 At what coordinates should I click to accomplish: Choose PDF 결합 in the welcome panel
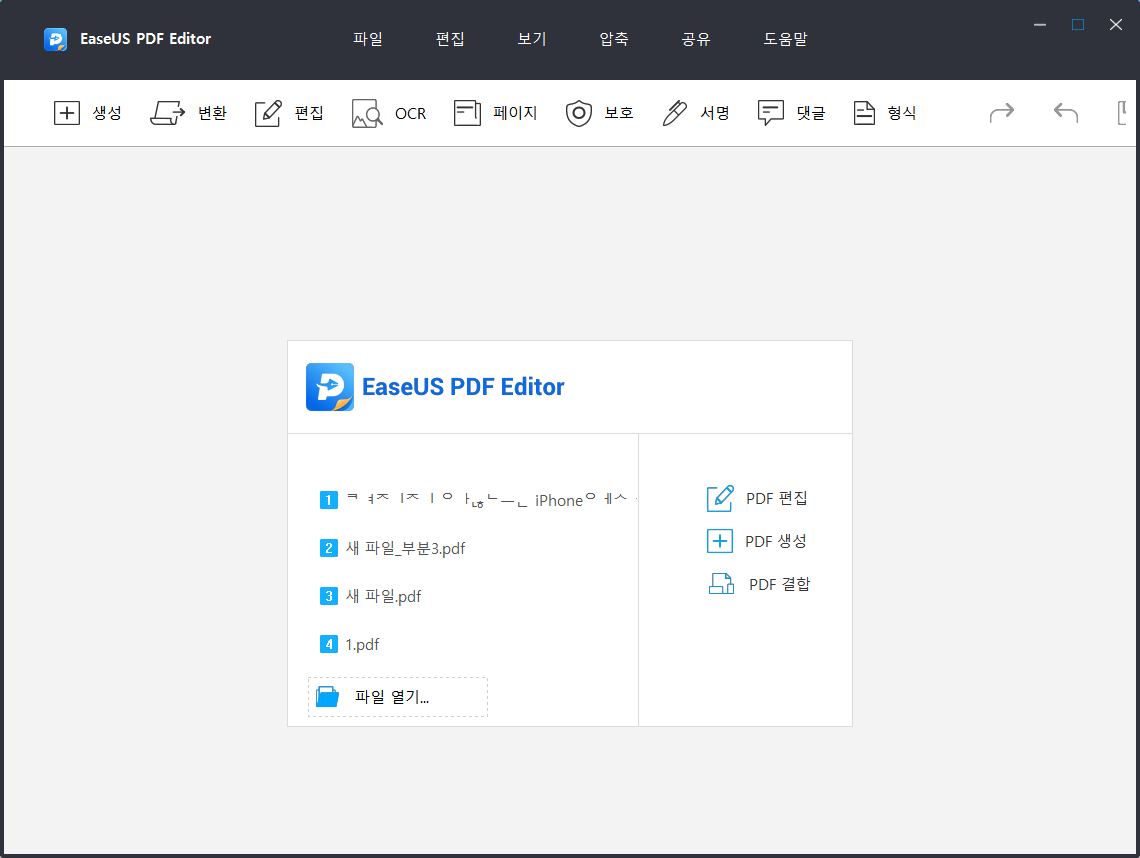click(759, 585)
